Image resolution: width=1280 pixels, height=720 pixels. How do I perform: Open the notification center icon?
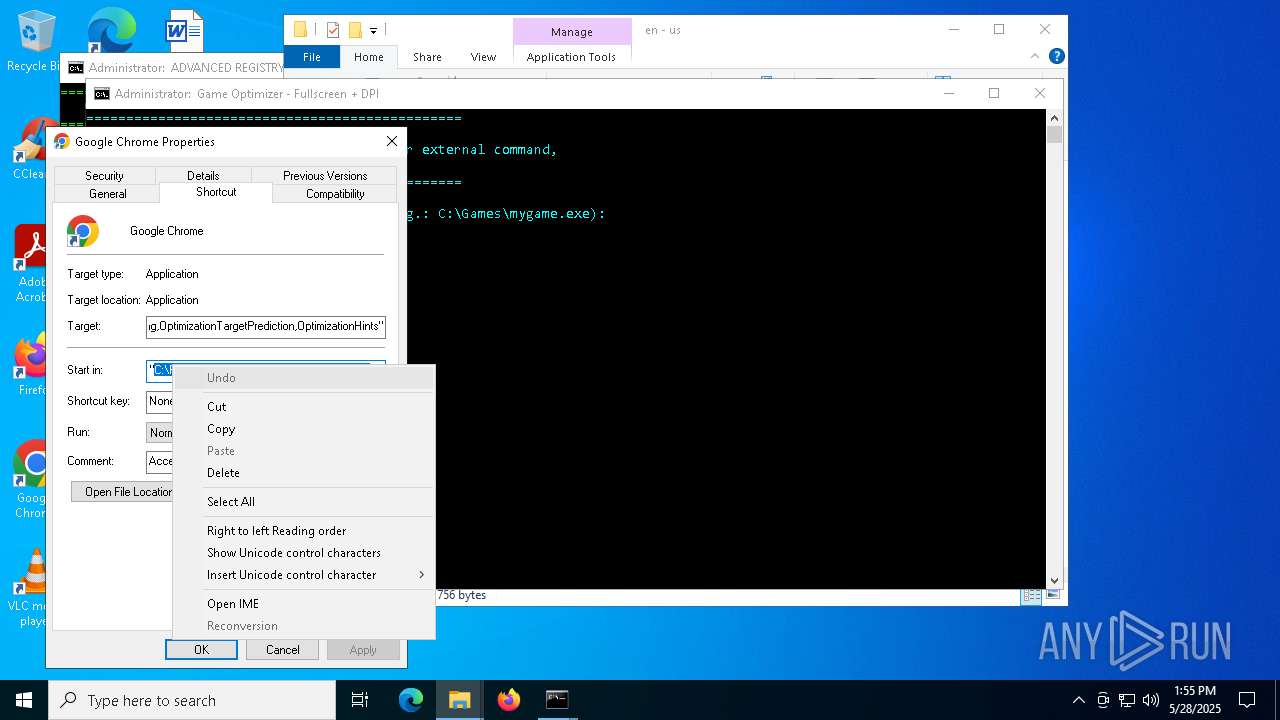click(1247, 700)
